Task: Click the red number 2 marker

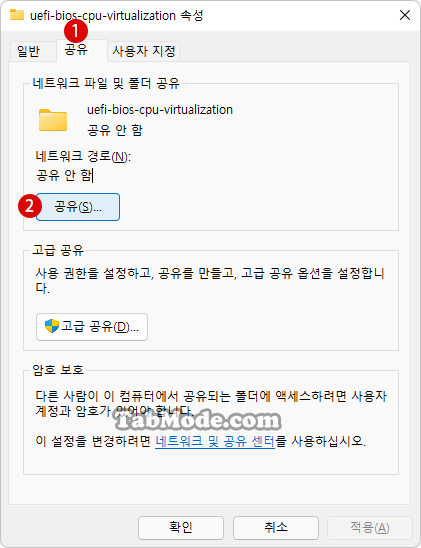Action: point(30,206)
